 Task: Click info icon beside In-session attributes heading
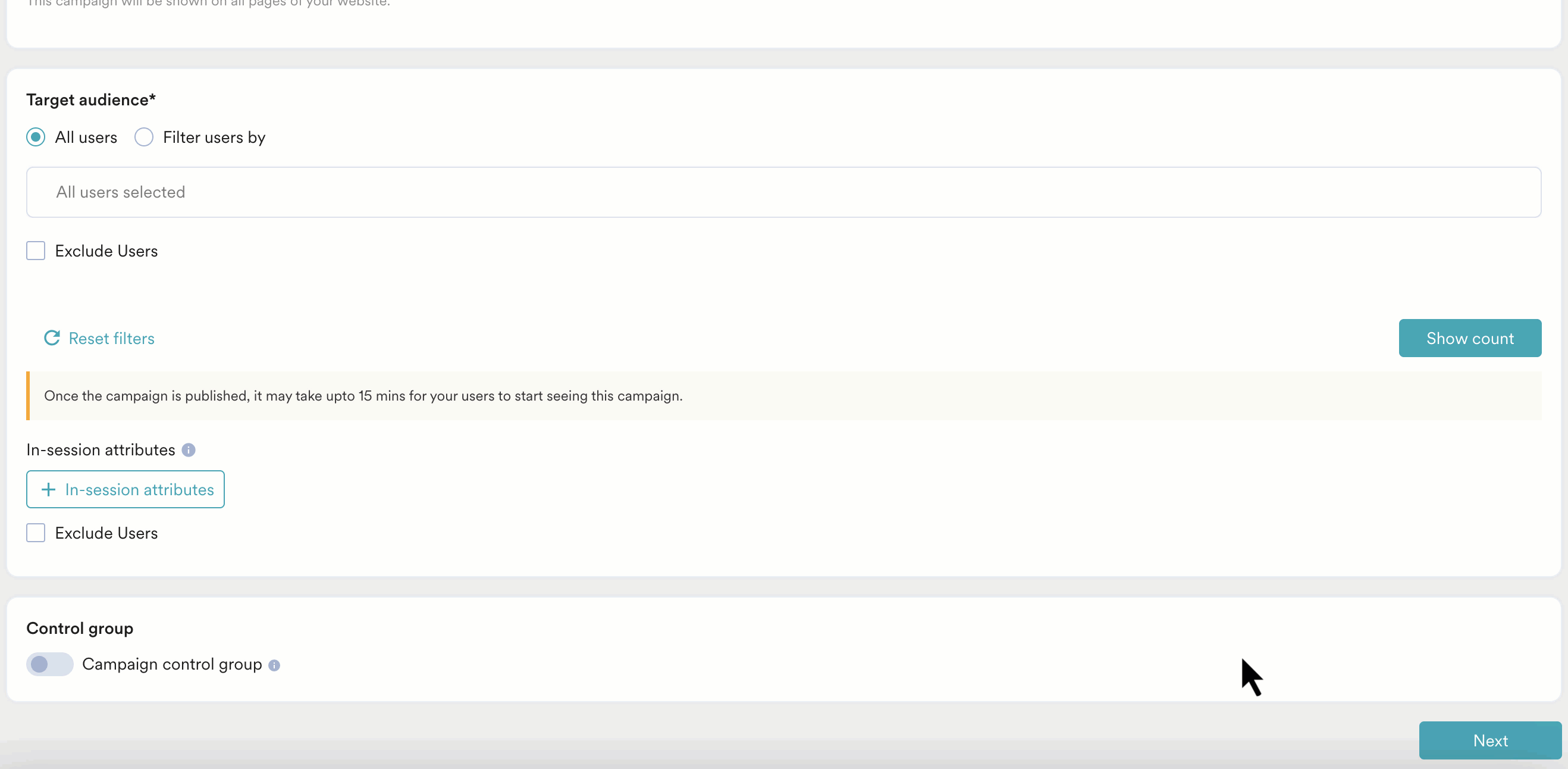coord(189,450)
